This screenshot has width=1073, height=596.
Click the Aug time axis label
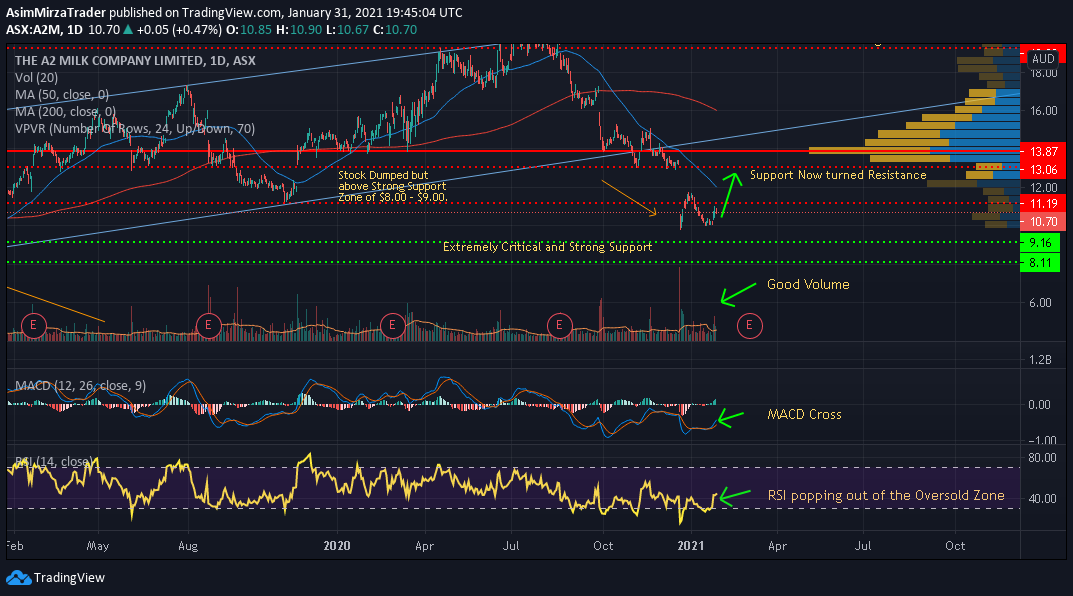tap(188, 545)
